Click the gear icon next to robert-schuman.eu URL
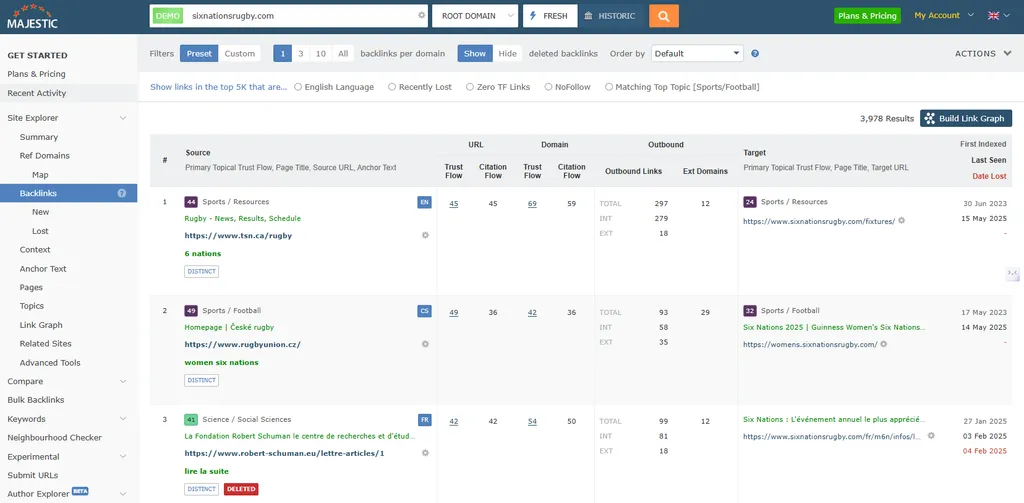 click(x=425, y=453)
